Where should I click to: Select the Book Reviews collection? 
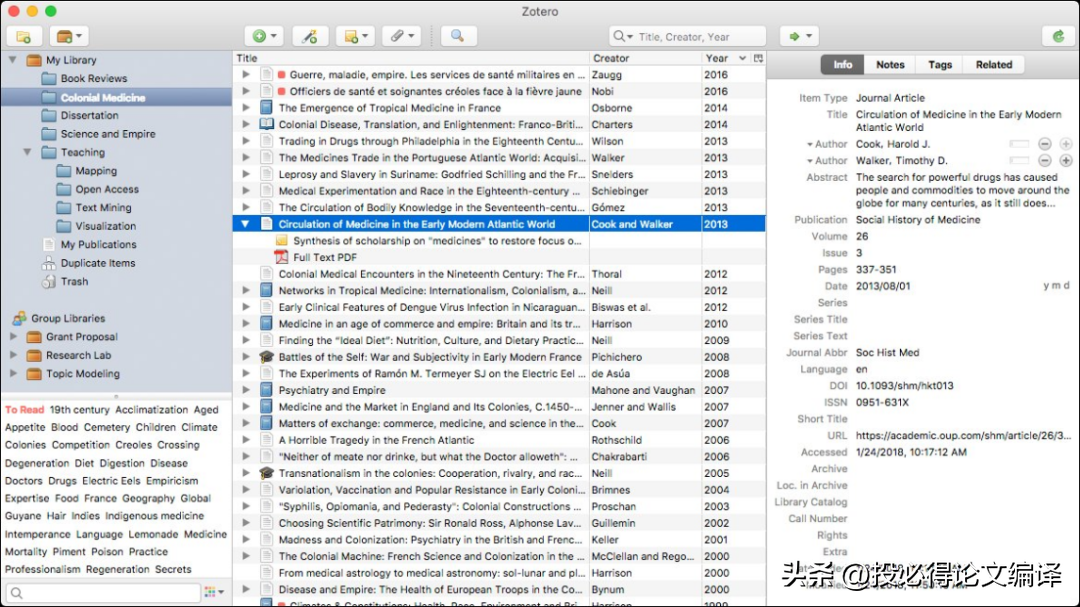tap(94, 79)
